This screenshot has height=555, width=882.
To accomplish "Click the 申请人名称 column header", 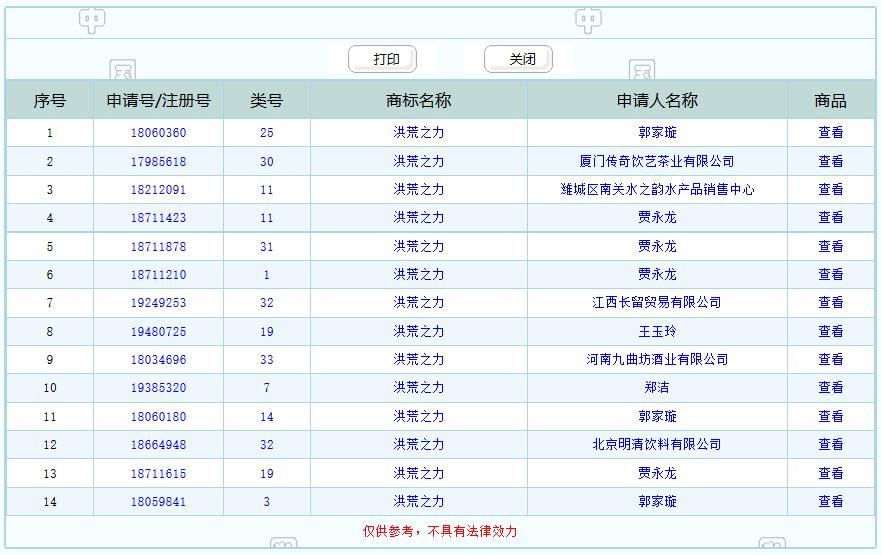I will click(657, 101).
